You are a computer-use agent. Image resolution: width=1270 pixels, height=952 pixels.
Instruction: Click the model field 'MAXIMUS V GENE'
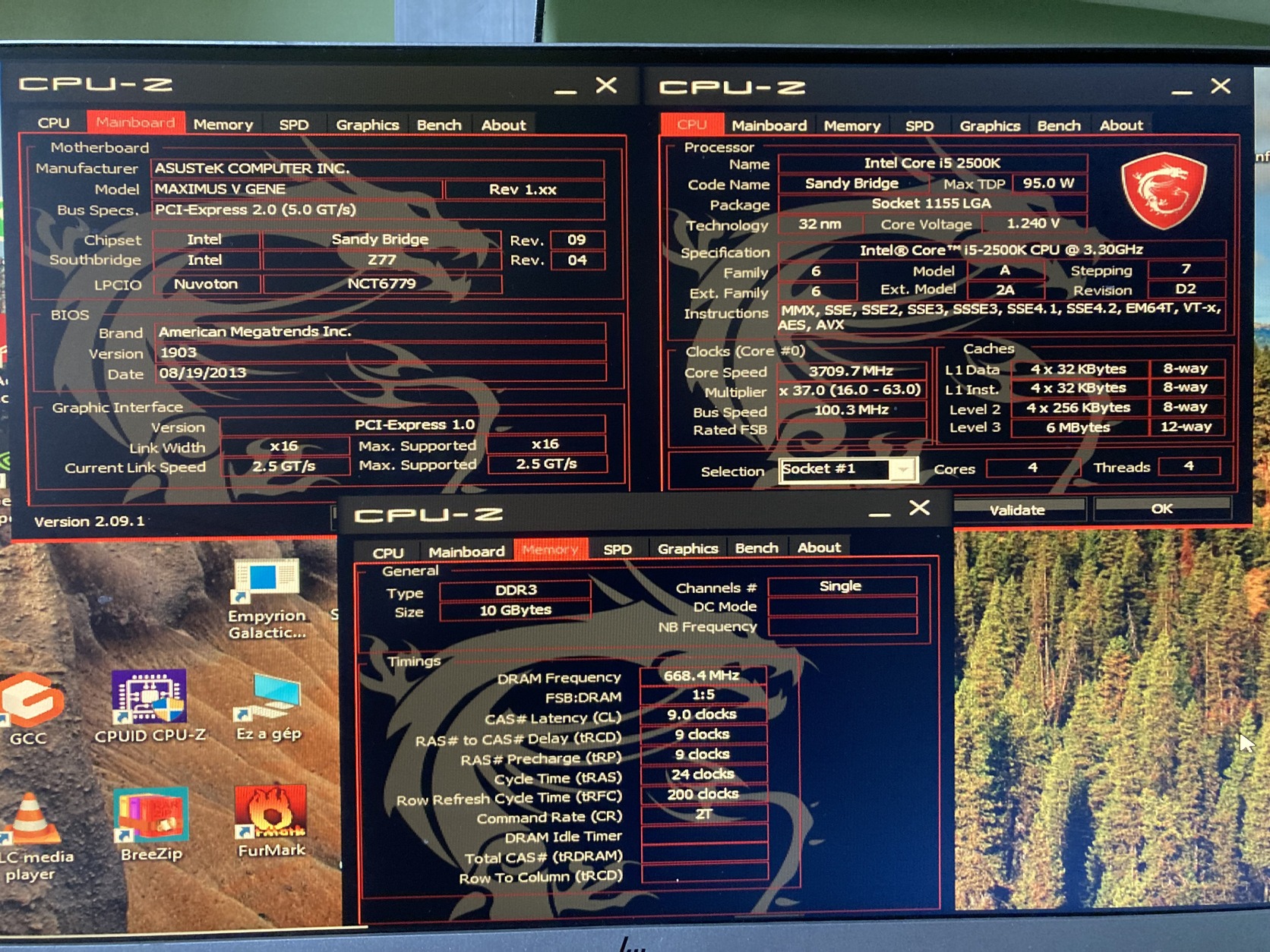coord(297,188)
